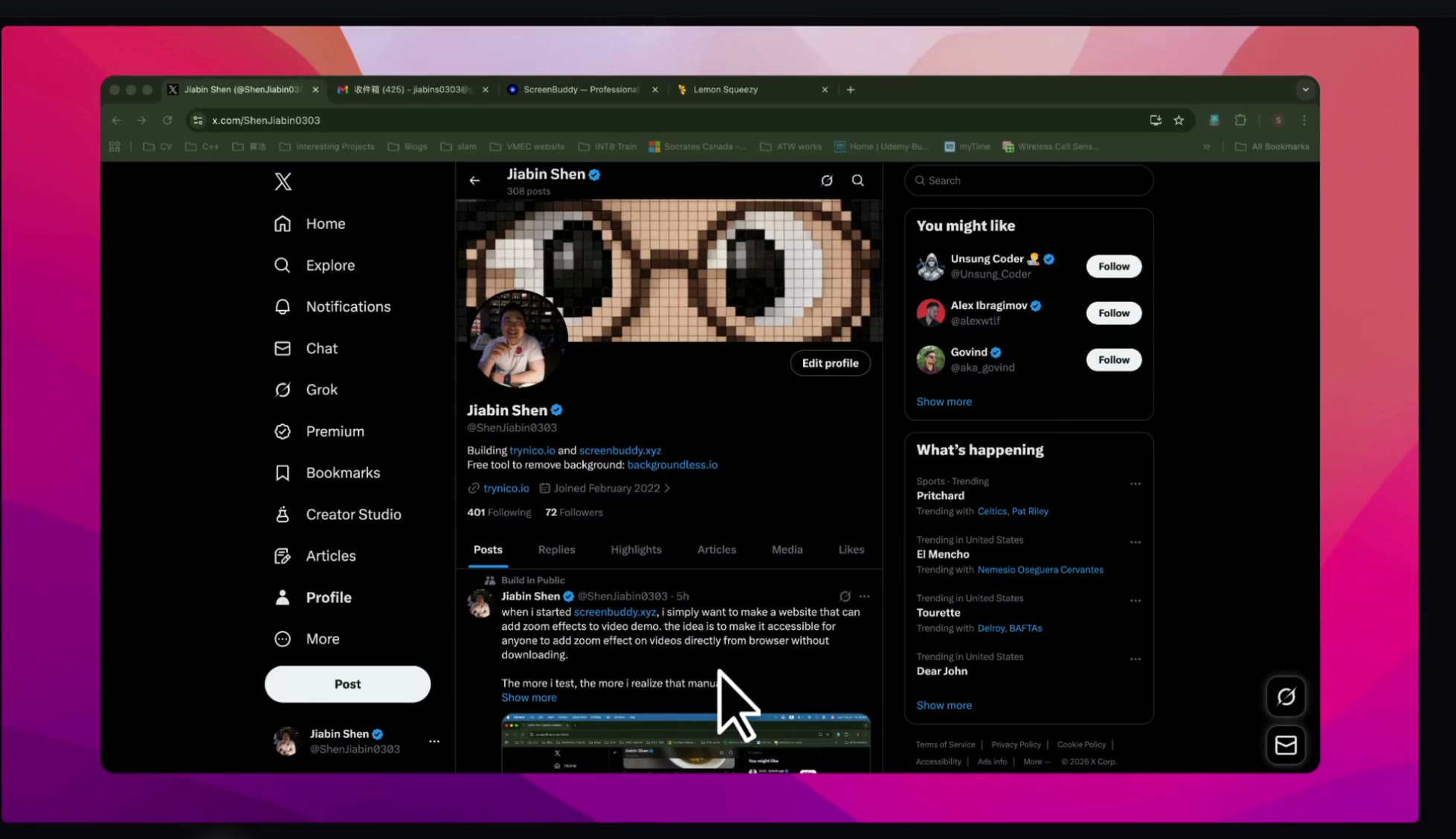
Task: Open Explore from the sidebar
Action: (314, 266)
